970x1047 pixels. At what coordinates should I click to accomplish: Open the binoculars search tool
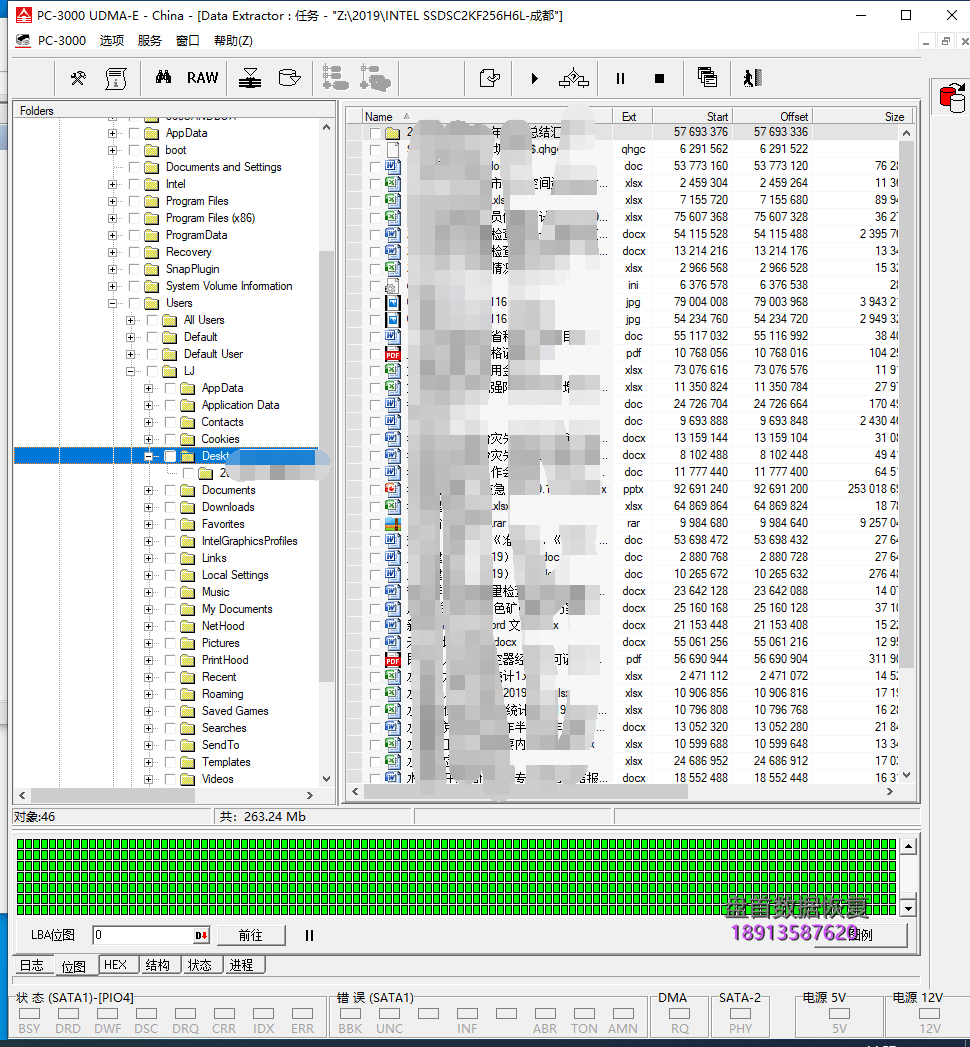pyautogui.click(x=164, y=77)
